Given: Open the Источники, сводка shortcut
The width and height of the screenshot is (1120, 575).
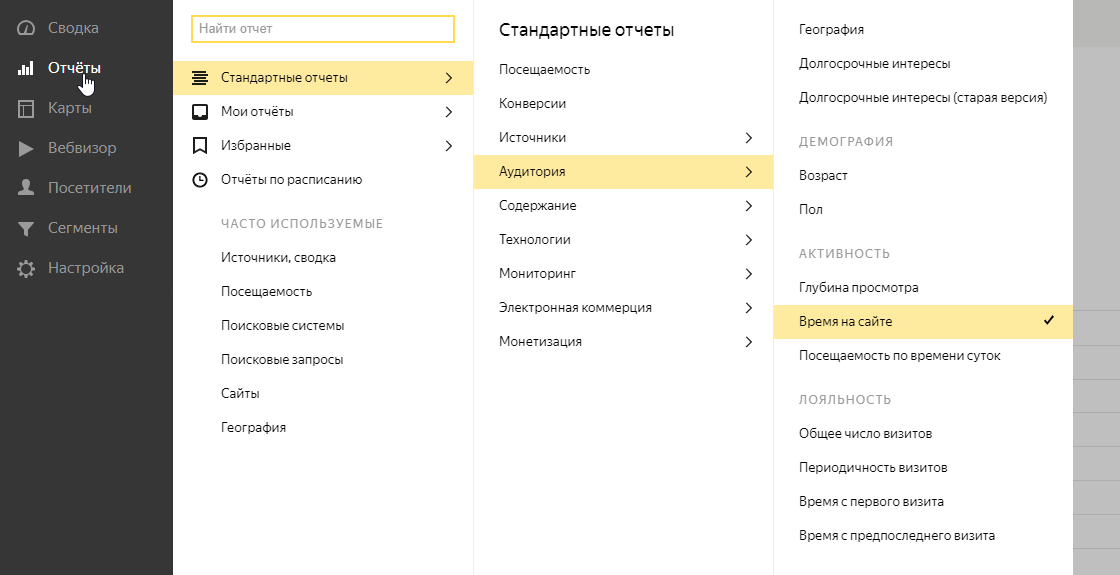Looking at the screenshot, I should tap(279, 258).
